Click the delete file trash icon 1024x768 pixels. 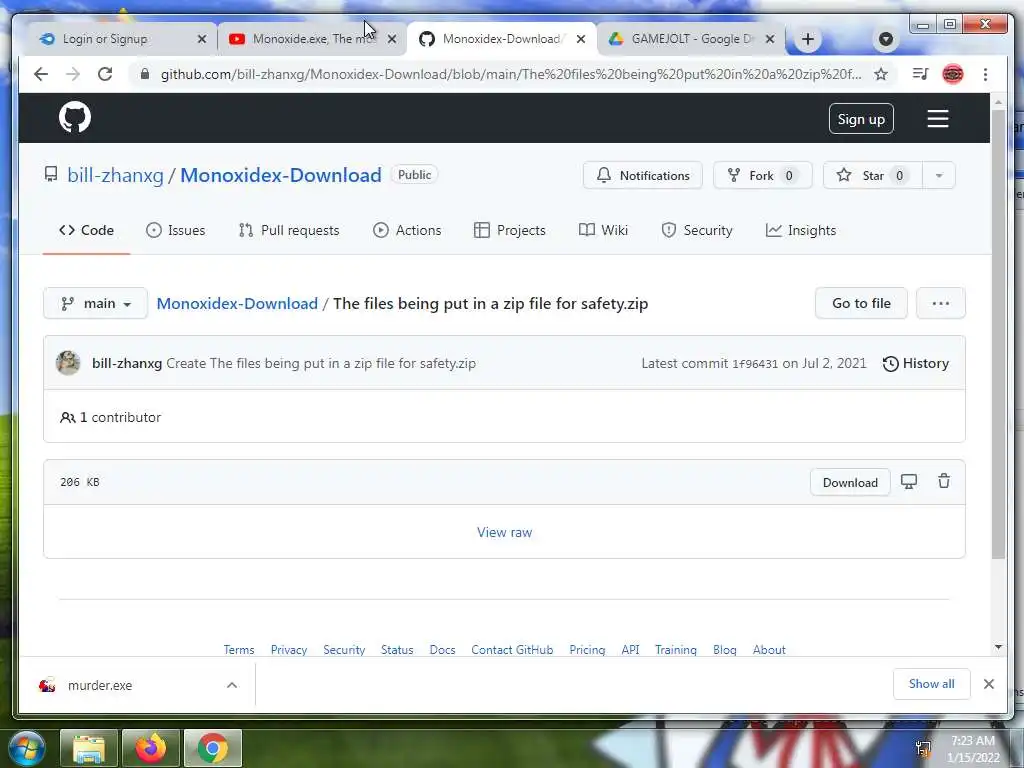coord(944,481)
